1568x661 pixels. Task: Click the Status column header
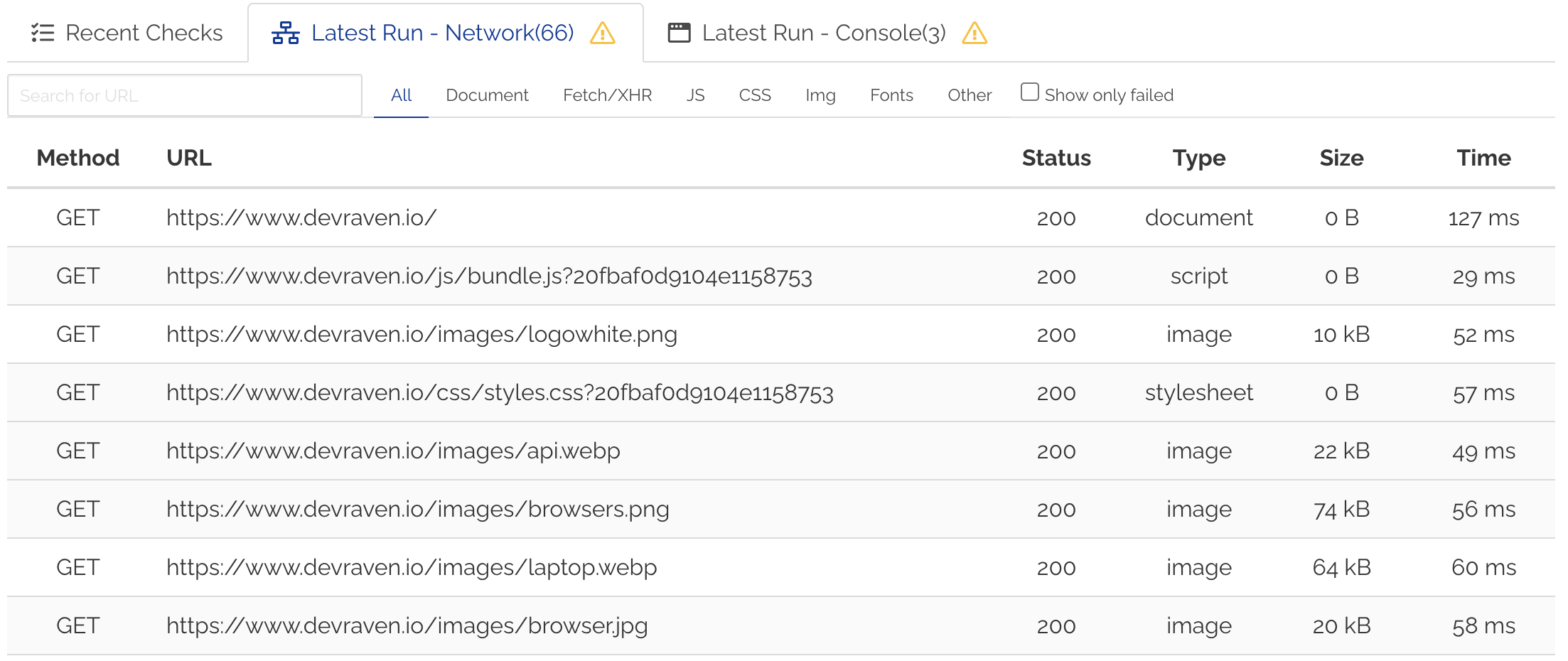point(1056,158)
